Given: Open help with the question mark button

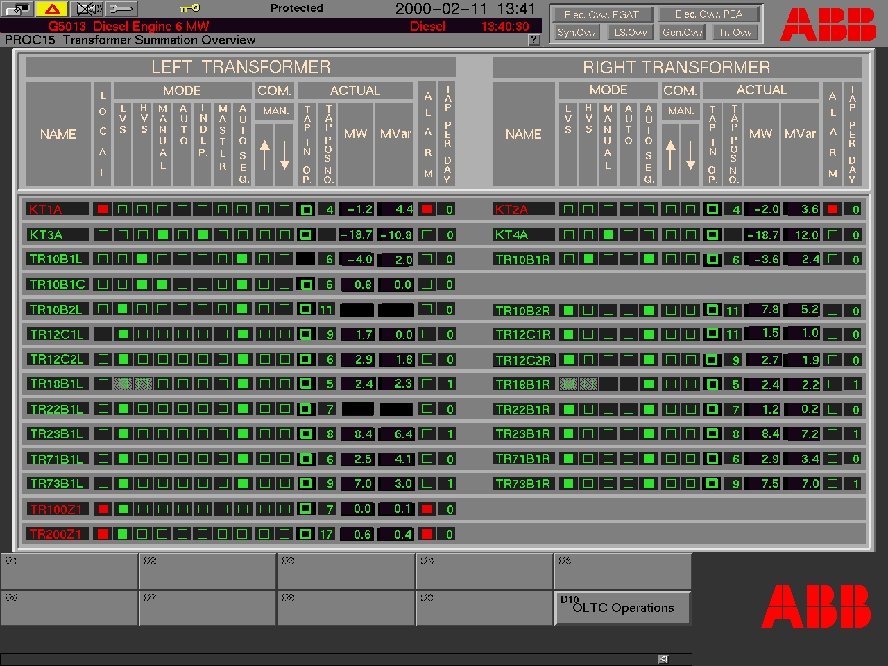Looking at the screenshot, I should (x=533, y=40).
